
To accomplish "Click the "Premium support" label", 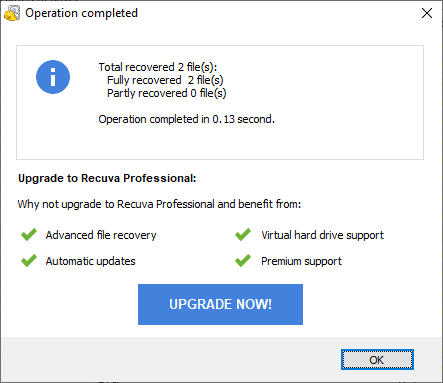I will click(301, 261).
